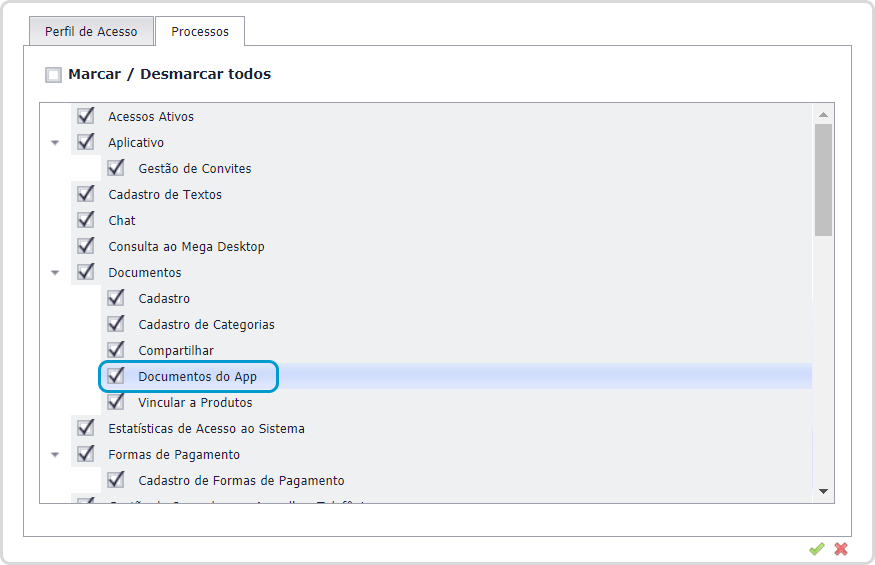The width and height of the screenshot is (875, 565).
Task: Collapse the Formas de Pagamento node
Action: (55, 455)
